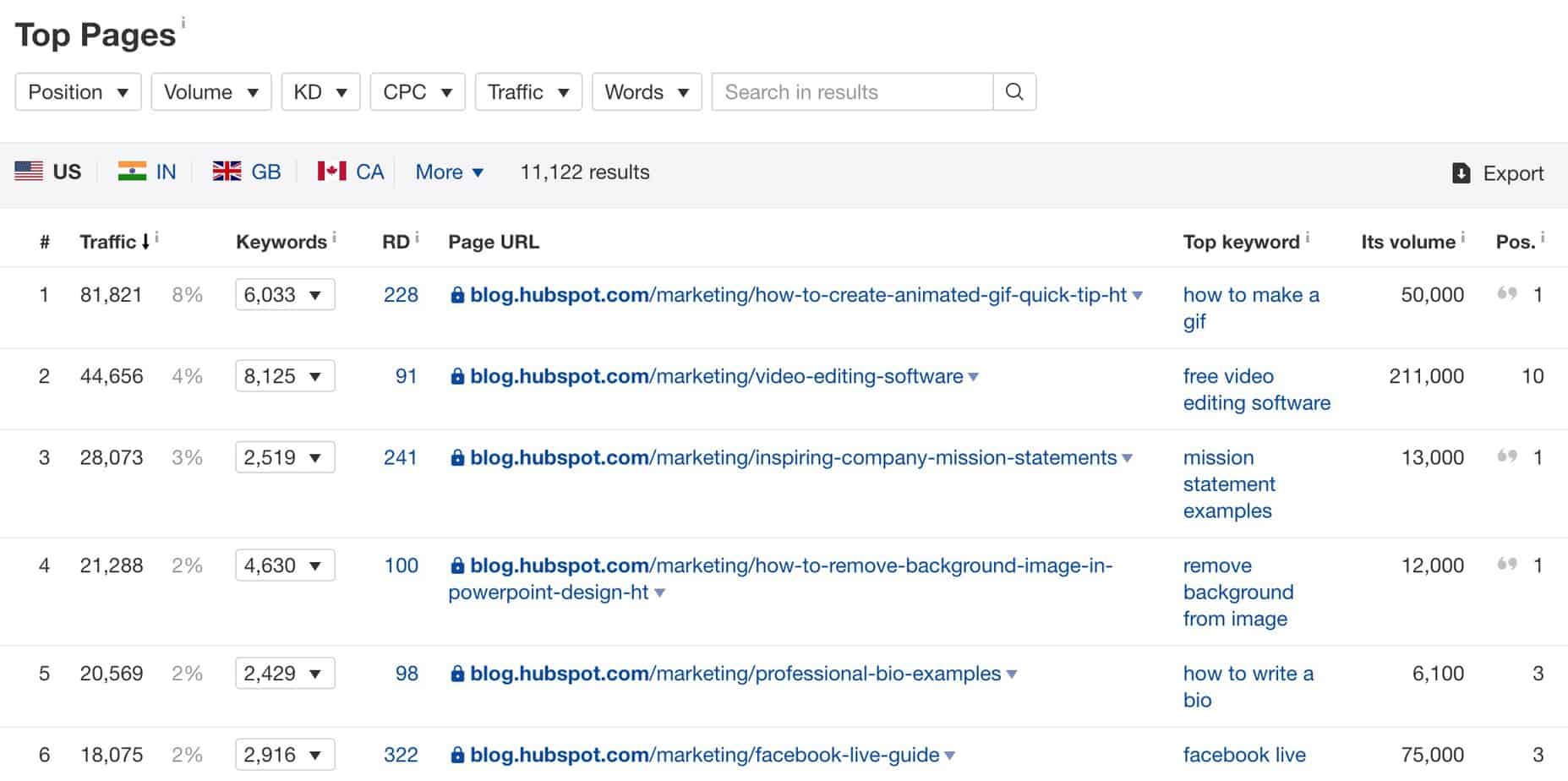Click the search magnifier icon

pos(1013,91)
